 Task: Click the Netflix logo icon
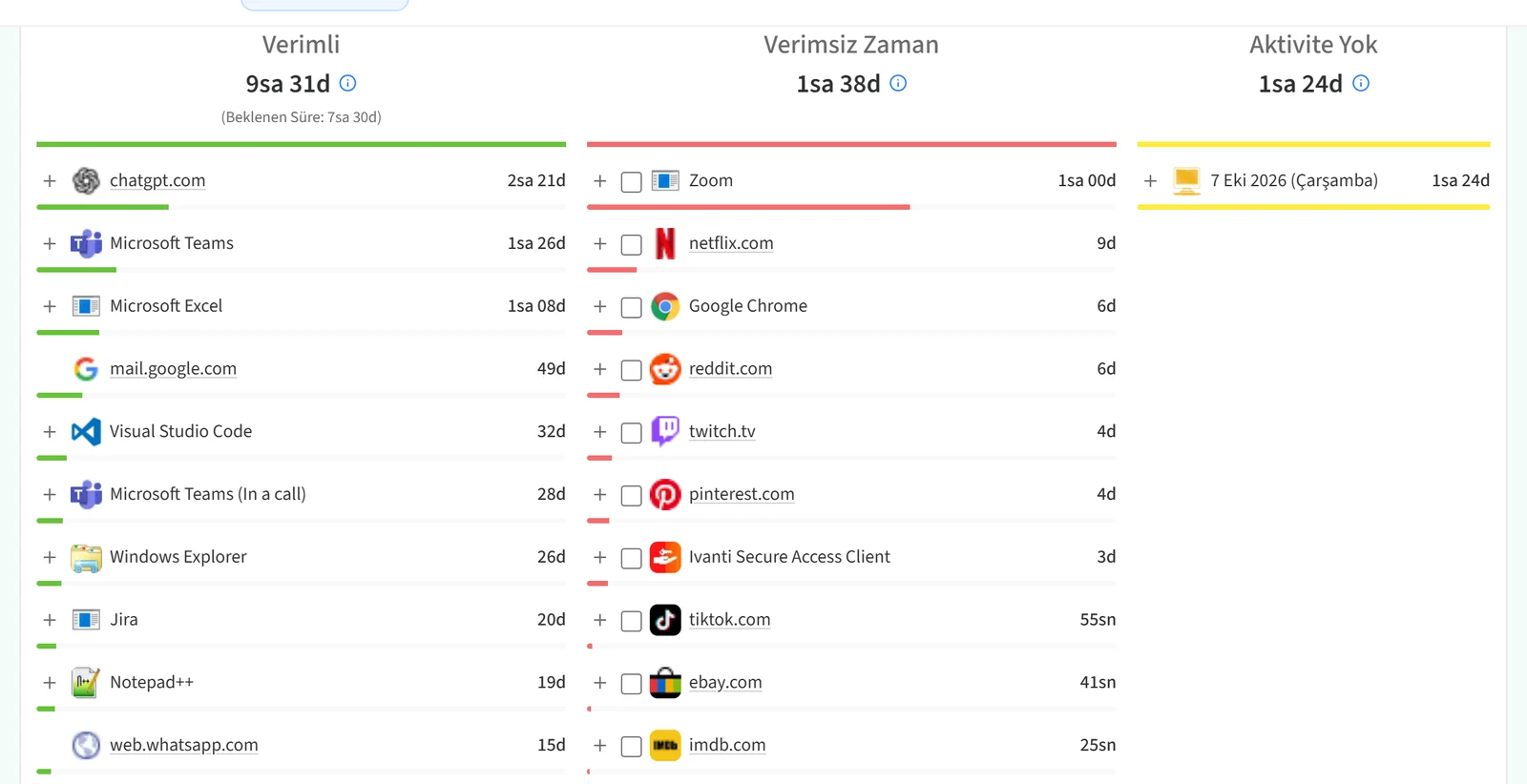click(665, 244)
